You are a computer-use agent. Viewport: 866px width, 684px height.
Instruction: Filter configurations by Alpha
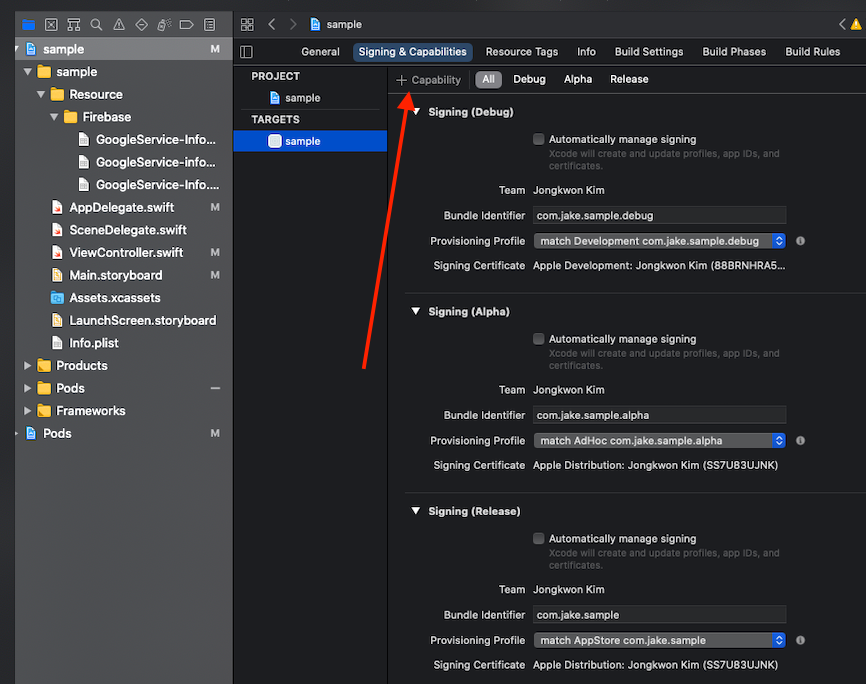(578, 80)
